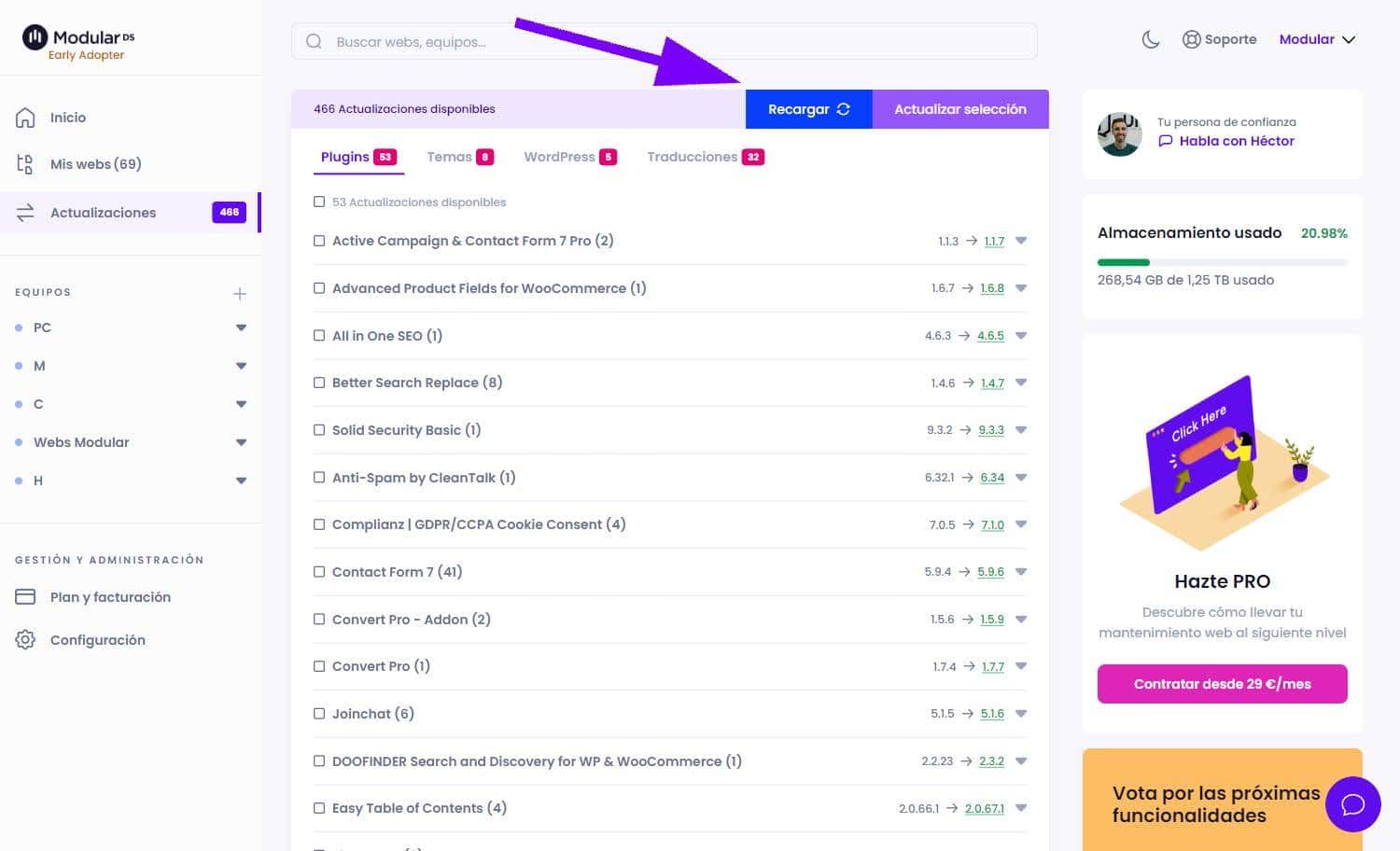Open Plan y facturación

pos(110,597)
